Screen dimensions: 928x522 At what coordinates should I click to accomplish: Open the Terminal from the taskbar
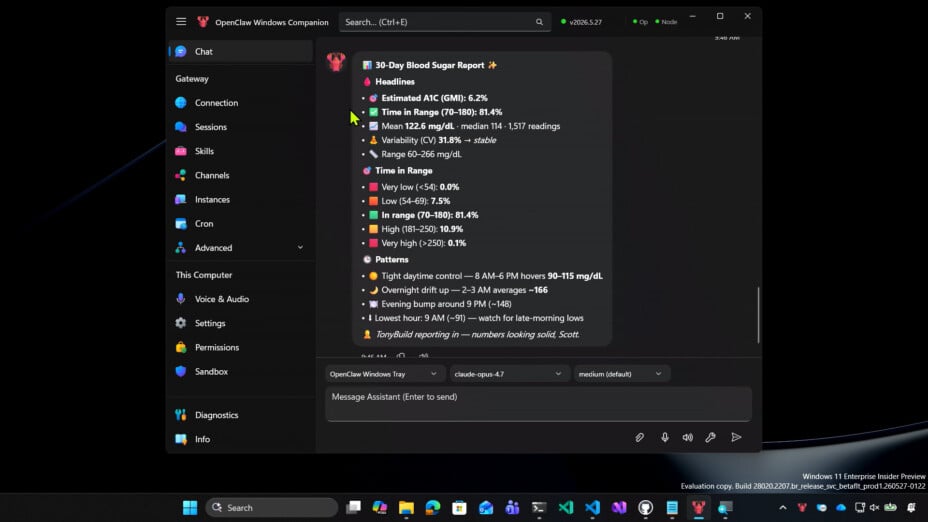point(539,508)
